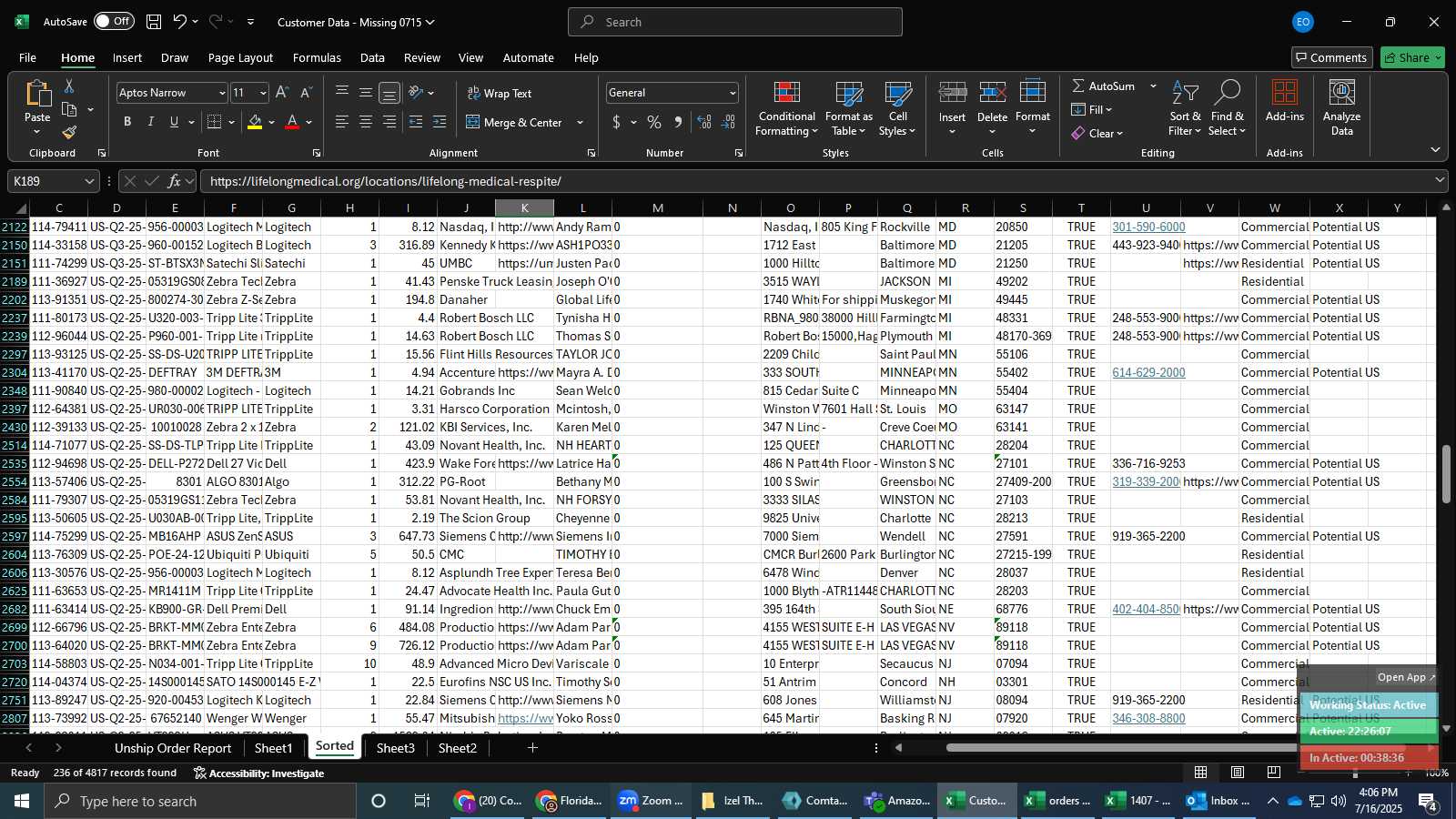Click the Insert Function fx icon

[x=175, y=181]
